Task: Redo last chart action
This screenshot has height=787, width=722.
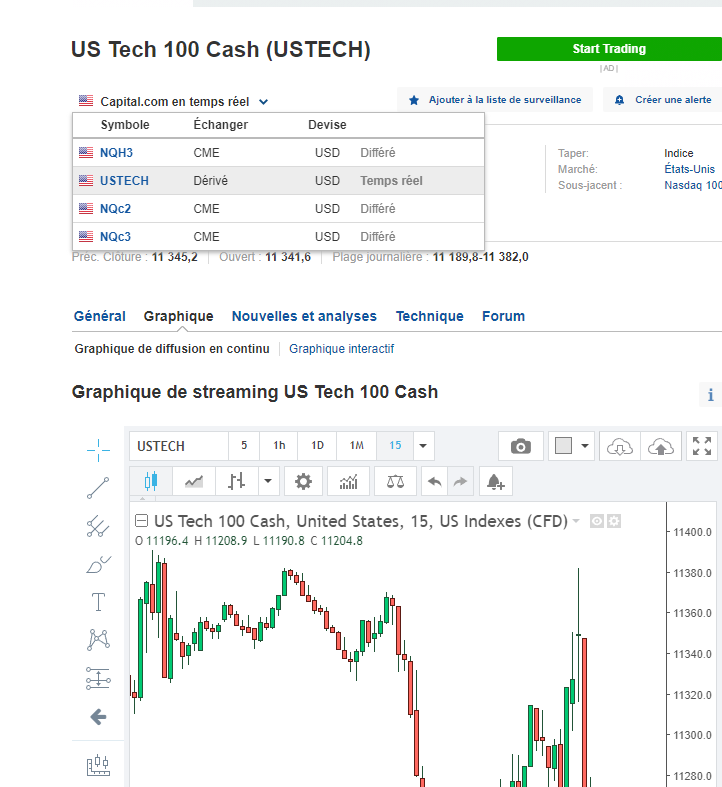Action: click(x=460, y=481)
